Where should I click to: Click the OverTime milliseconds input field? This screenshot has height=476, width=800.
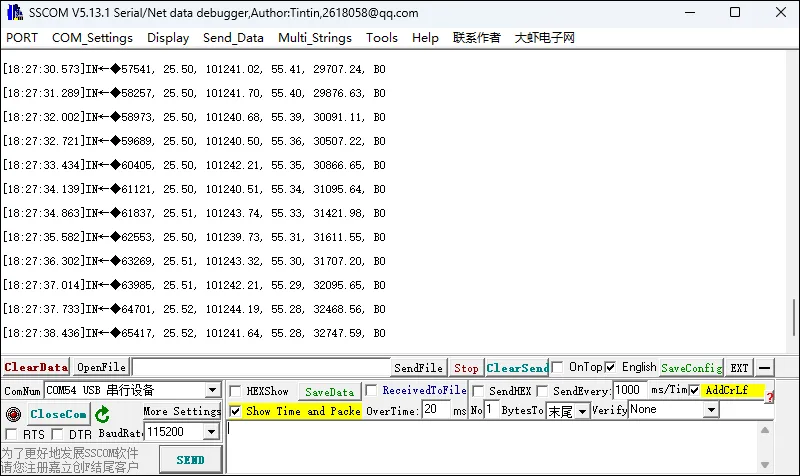point(436,410)
